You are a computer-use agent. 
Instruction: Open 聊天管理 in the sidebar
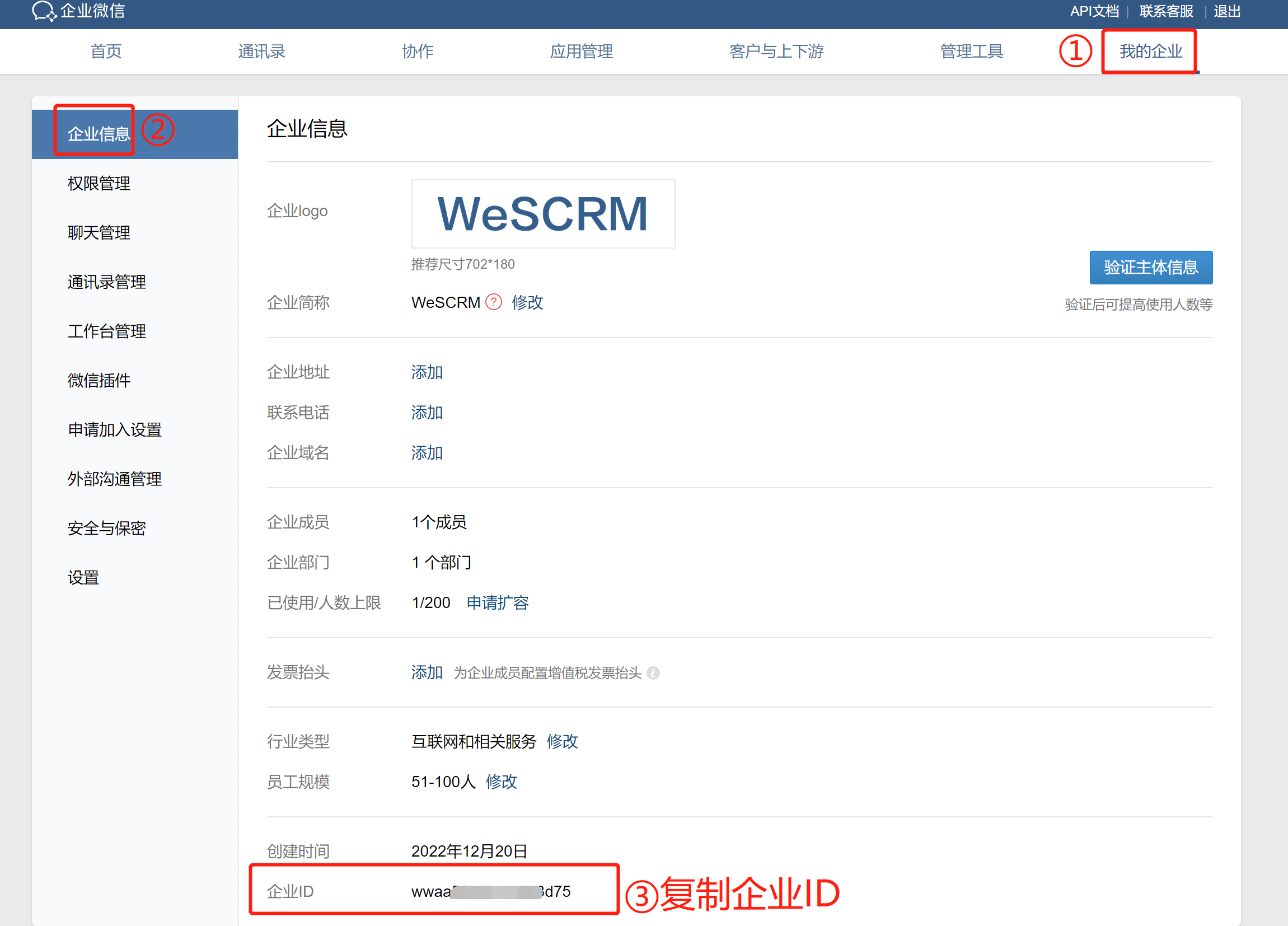tap(99, 233)
